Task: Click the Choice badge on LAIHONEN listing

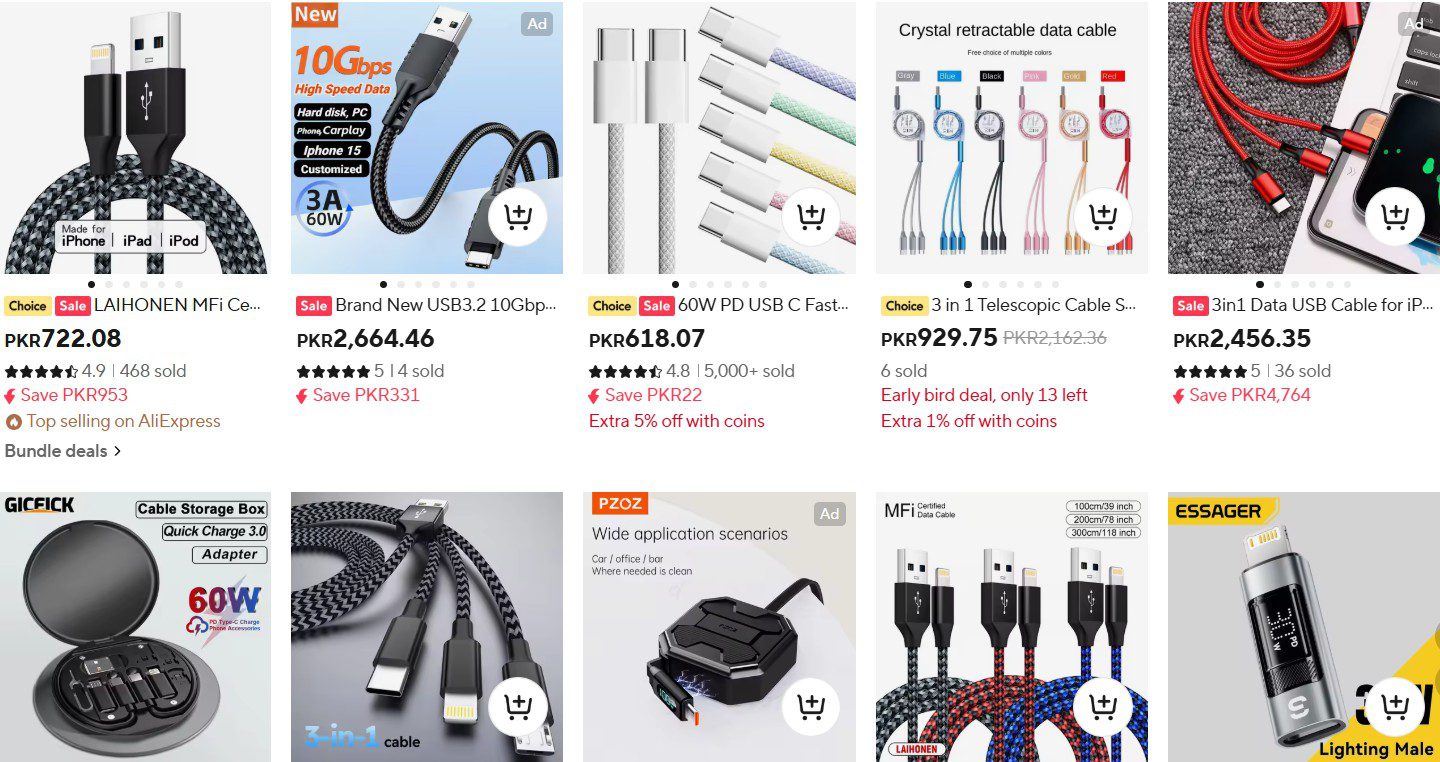Action: point(27,306)
